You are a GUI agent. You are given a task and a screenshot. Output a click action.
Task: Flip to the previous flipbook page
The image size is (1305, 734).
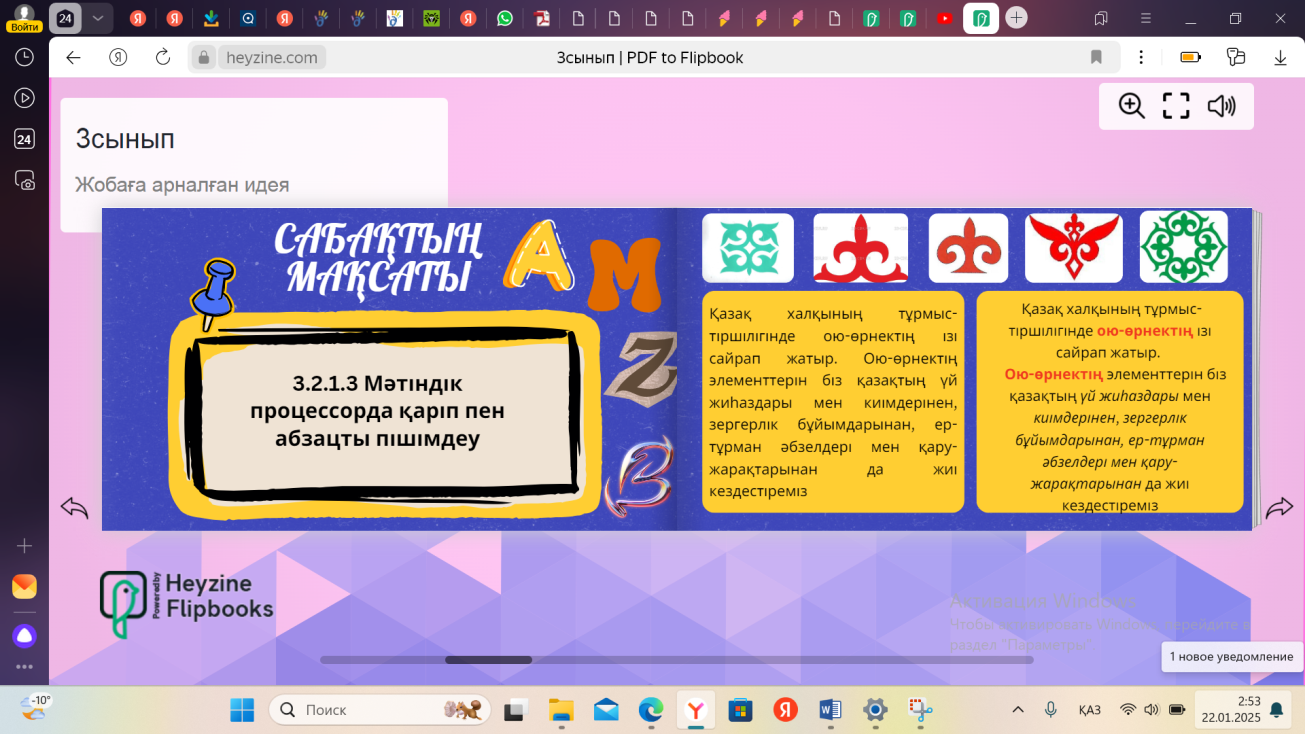[75, 508]
